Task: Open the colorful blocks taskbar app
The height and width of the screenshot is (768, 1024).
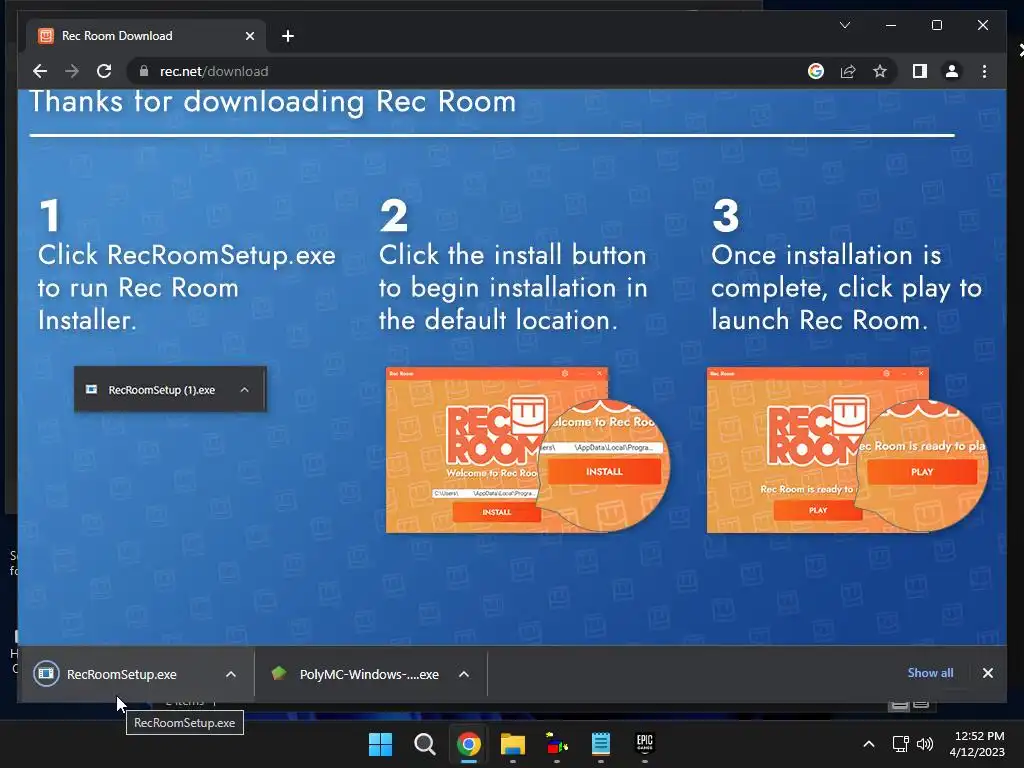Action: [x=556, y=744]
